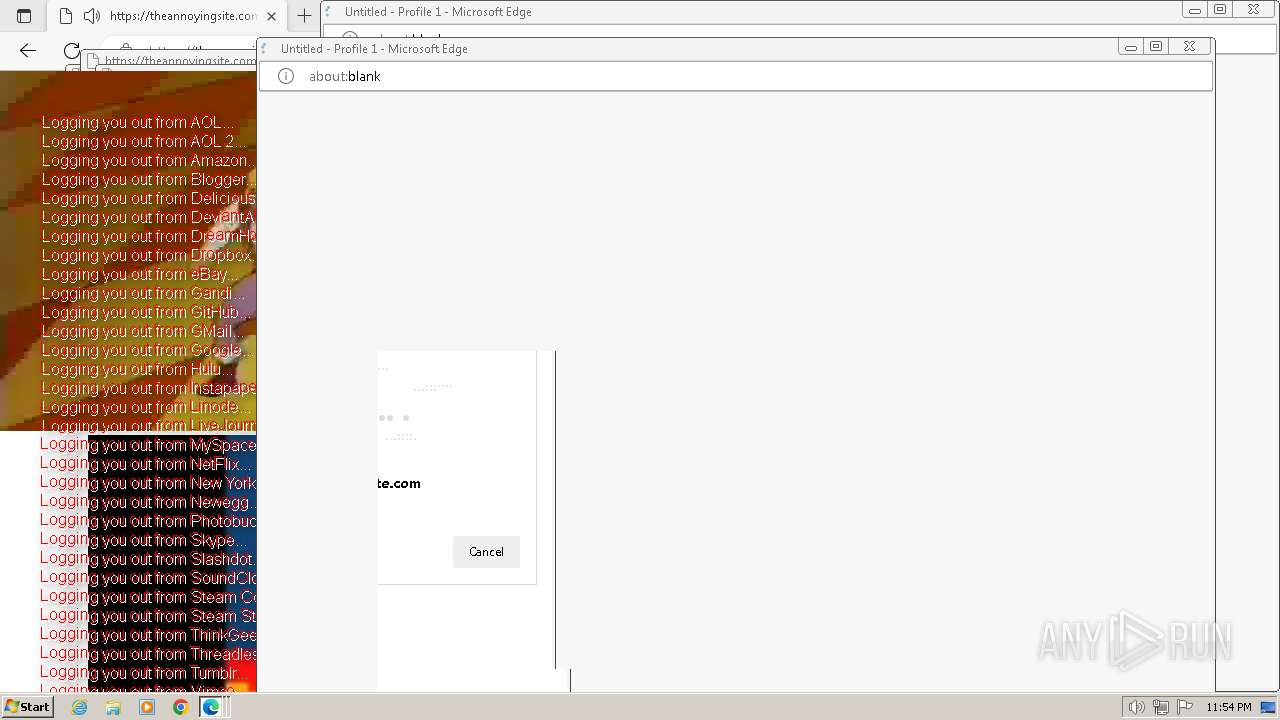Click the 11:54 PM clock
The height and width of the screenshot is (720, 1280).
coord(1228,707)
